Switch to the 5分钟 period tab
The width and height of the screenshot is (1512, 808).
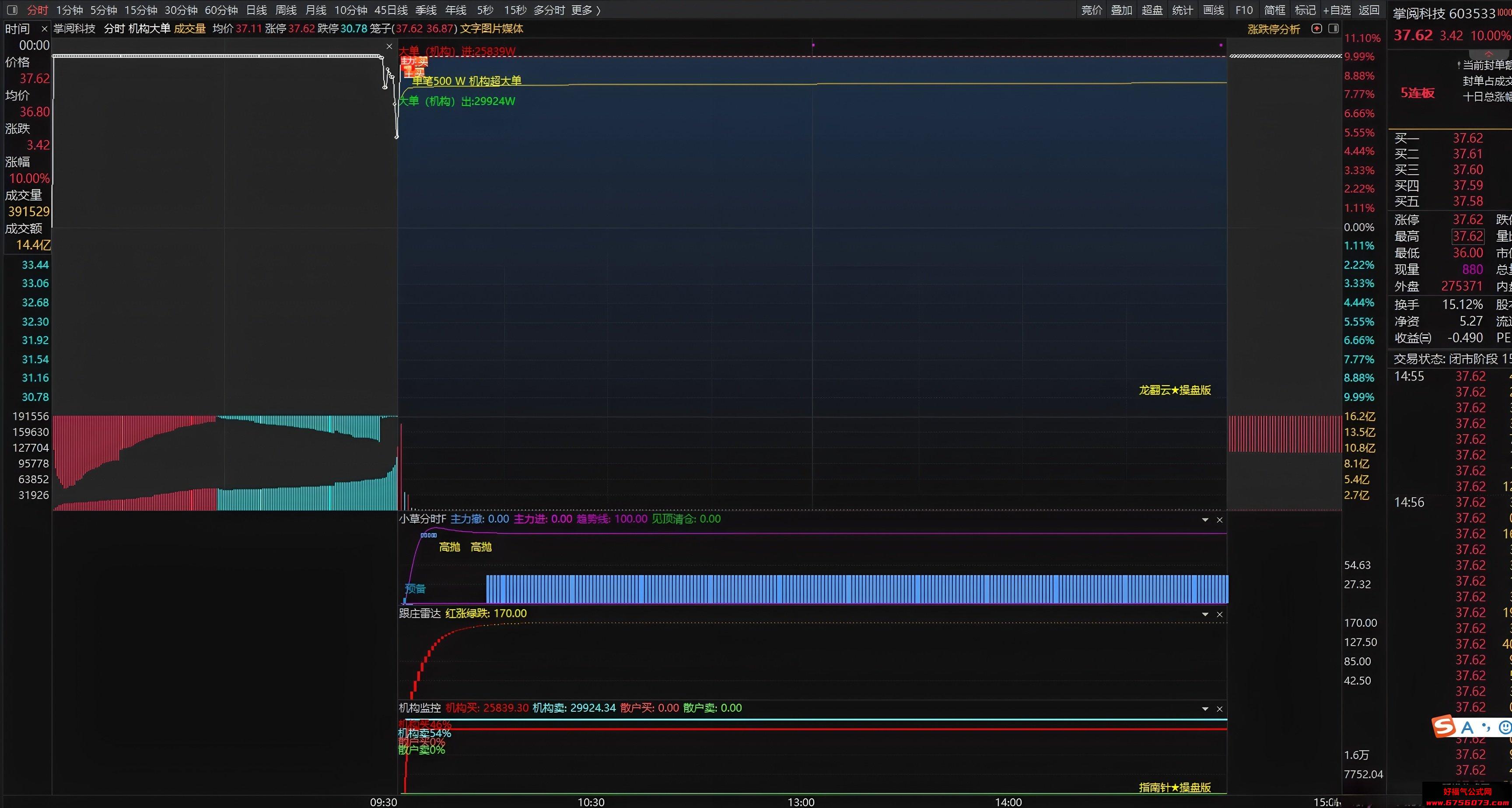(x=103, y=10)
